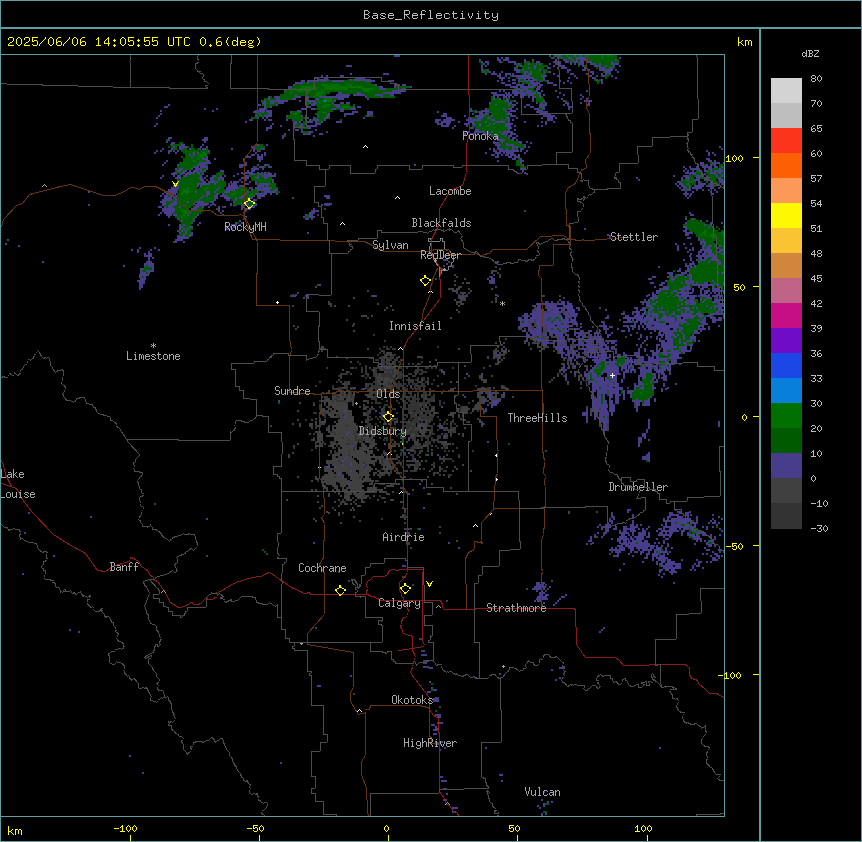This screenshot has height=842, width=862.
Task: Select the yellow diamond marker below Cochrane
Action: coord(340,590)
